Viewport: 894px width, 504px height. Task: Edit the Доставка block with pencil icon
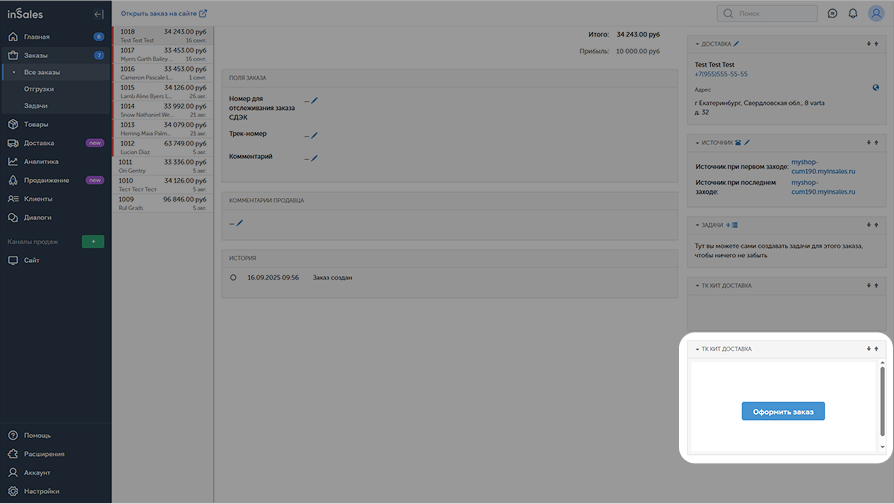(737, 44)
